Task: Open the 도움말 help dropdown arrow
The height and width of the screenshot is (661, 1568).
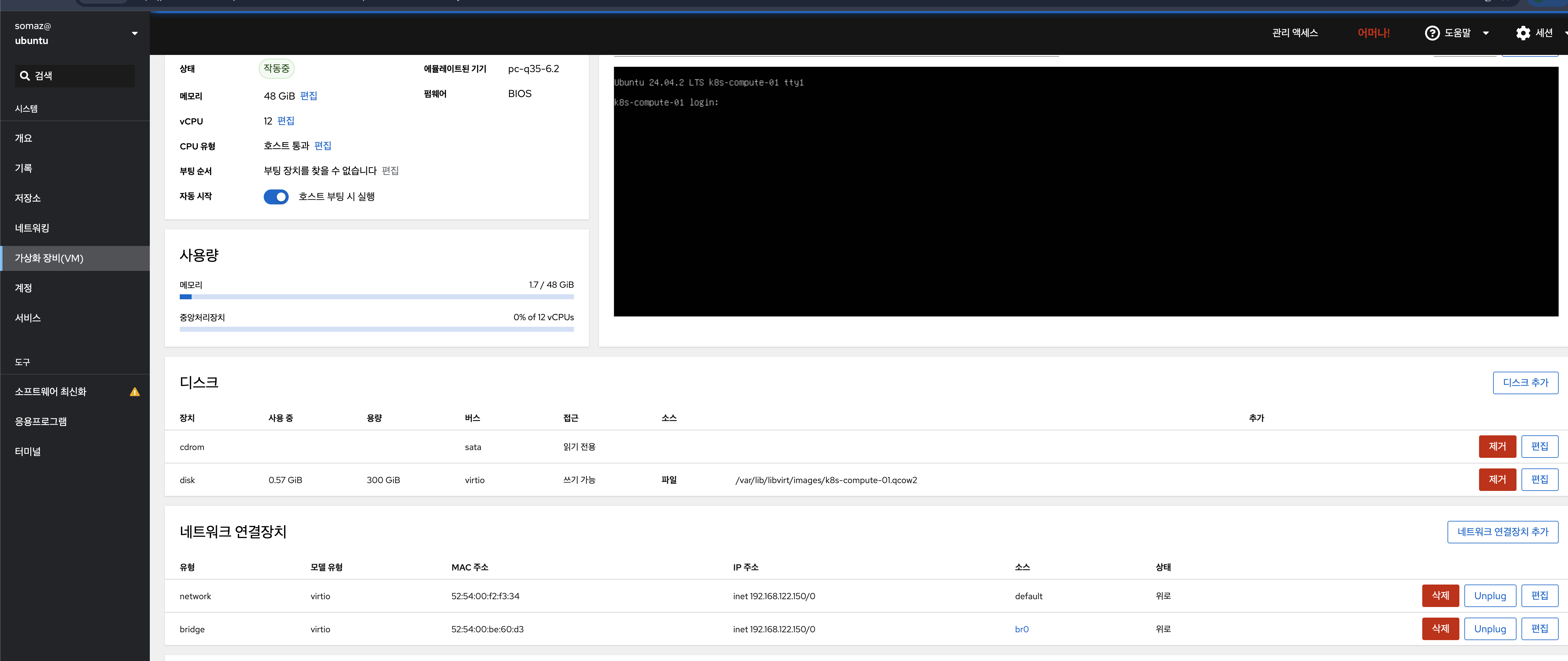Action: (x=1486, y=33)
